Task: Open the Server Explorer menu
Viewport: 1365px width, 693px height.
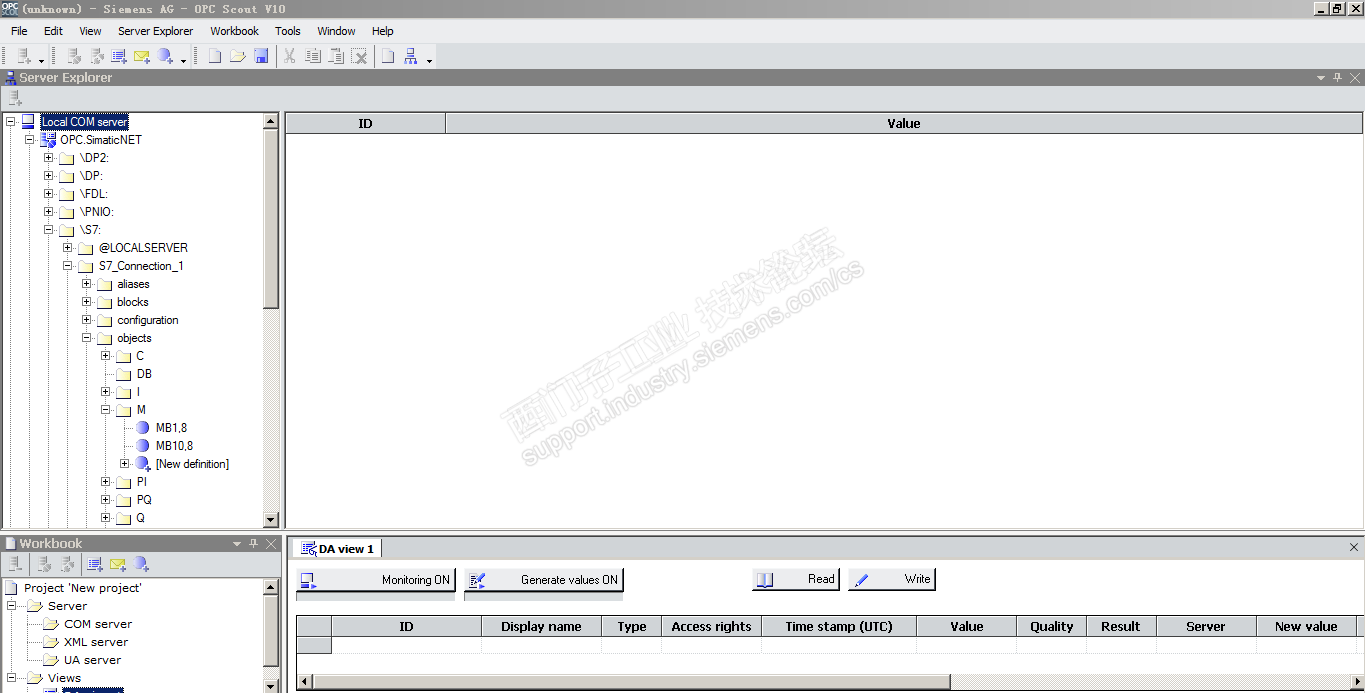Action: tap(155, 31)
